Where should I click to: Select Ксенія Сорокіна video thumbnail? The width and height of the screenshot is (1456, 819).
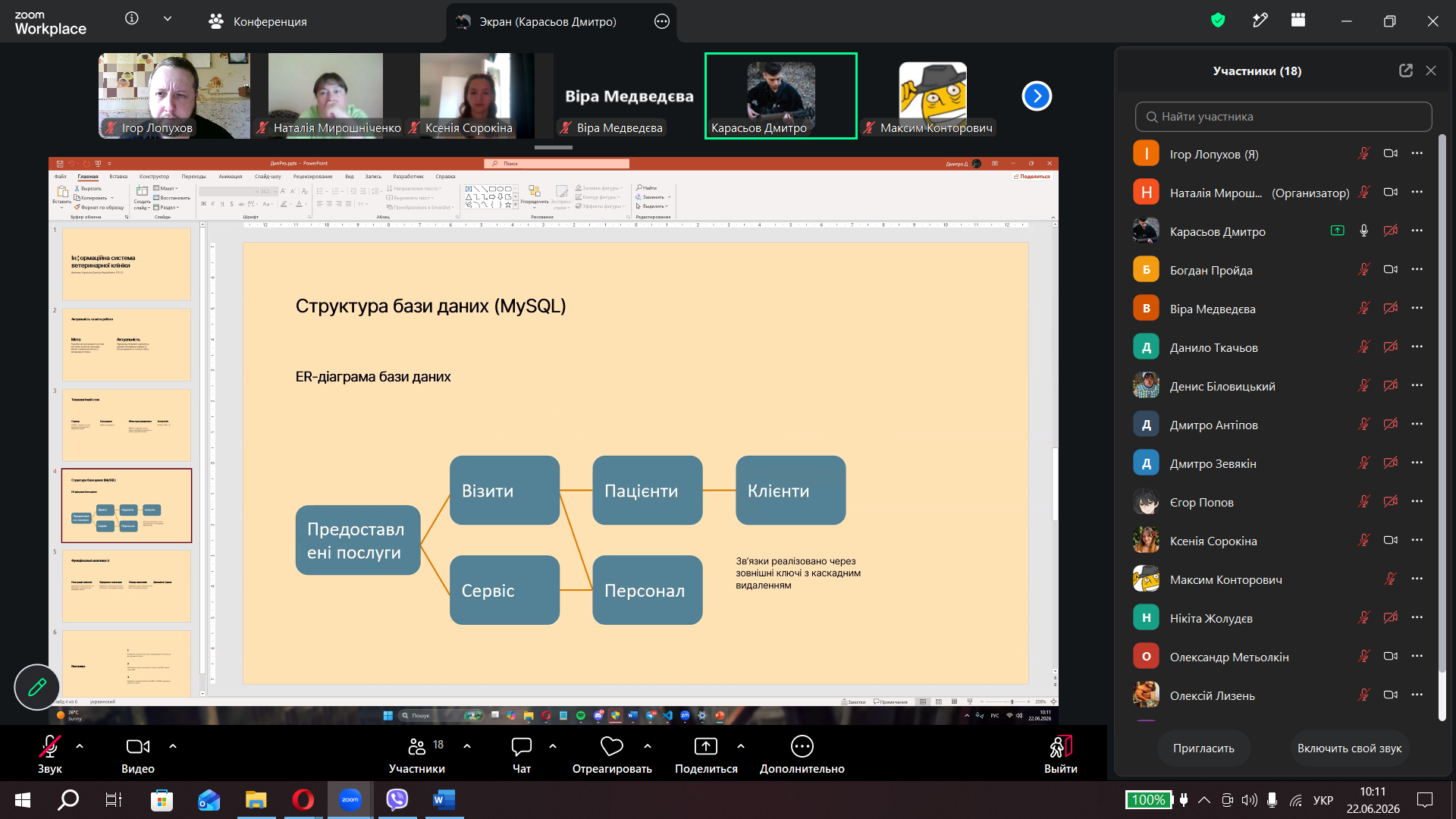pyautogui.click(x=478, y=96)
